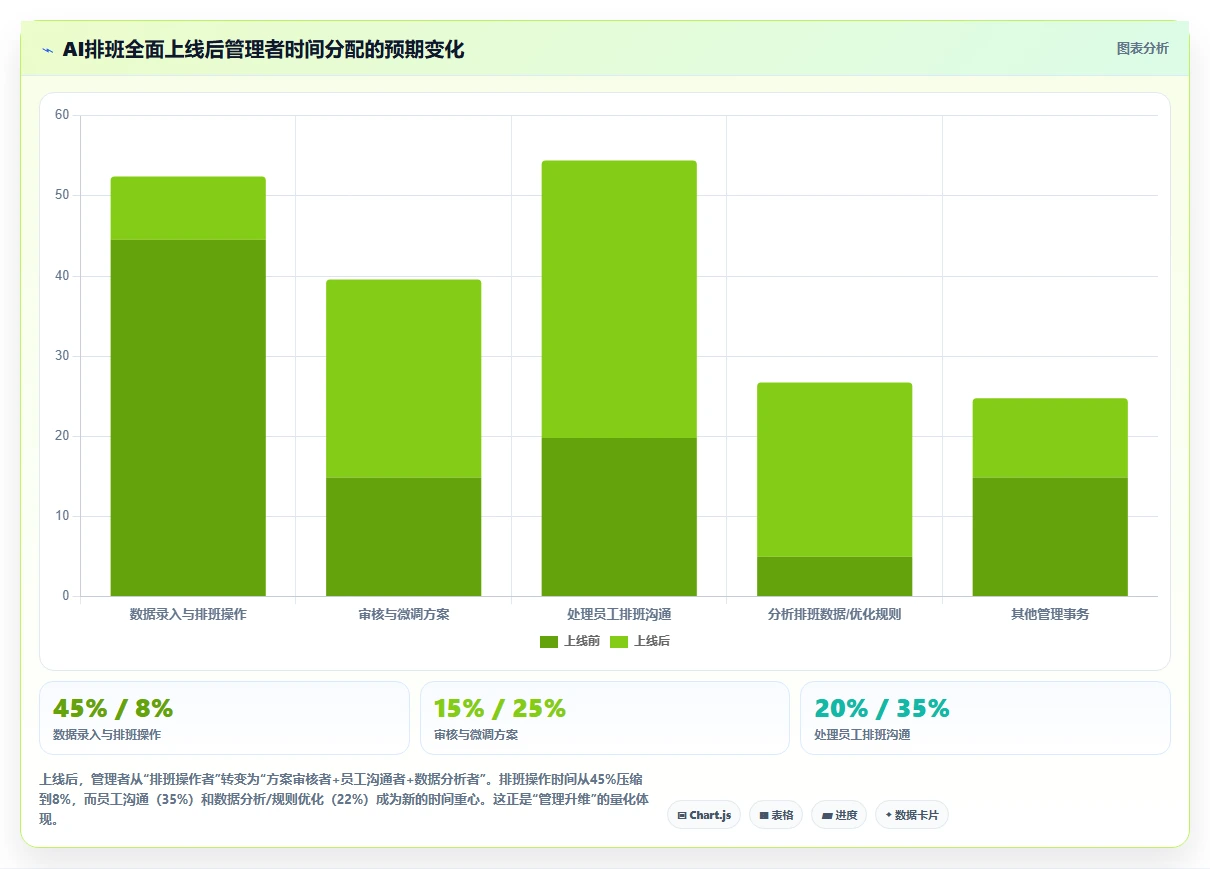Click 上线后 bar segment for 其他管理事务
Screen dimensions: 1210x869
click(1050, 438)
